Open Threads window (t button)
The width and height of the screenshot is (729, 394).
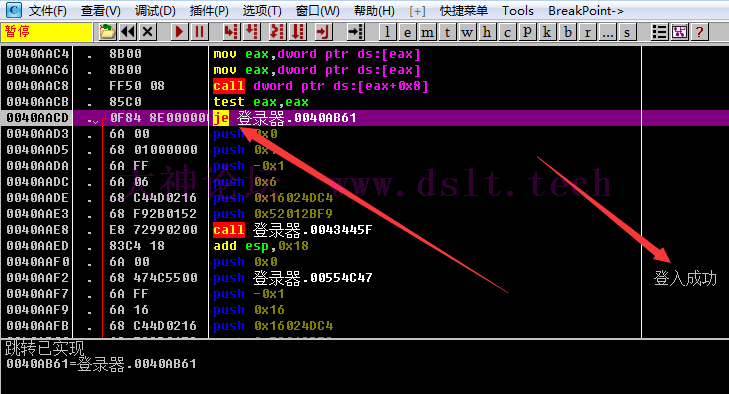point(447,32)
